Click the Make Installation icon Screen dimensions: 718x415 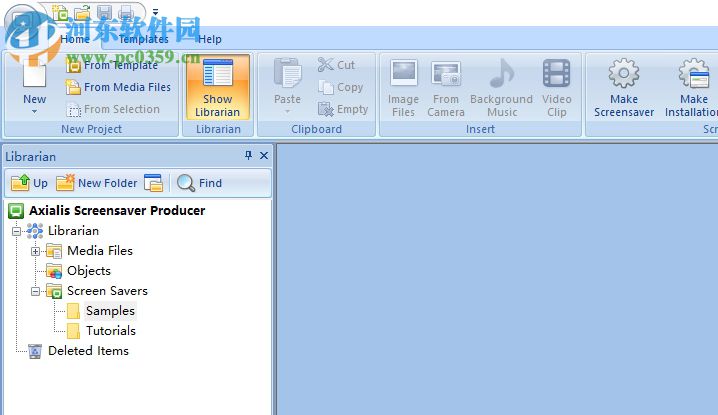[694, 73]
